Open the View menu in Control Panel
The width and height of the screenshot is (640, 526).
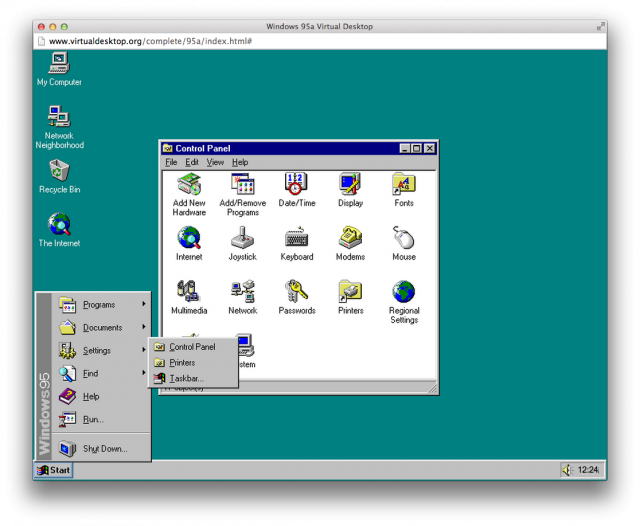(215, 162)
